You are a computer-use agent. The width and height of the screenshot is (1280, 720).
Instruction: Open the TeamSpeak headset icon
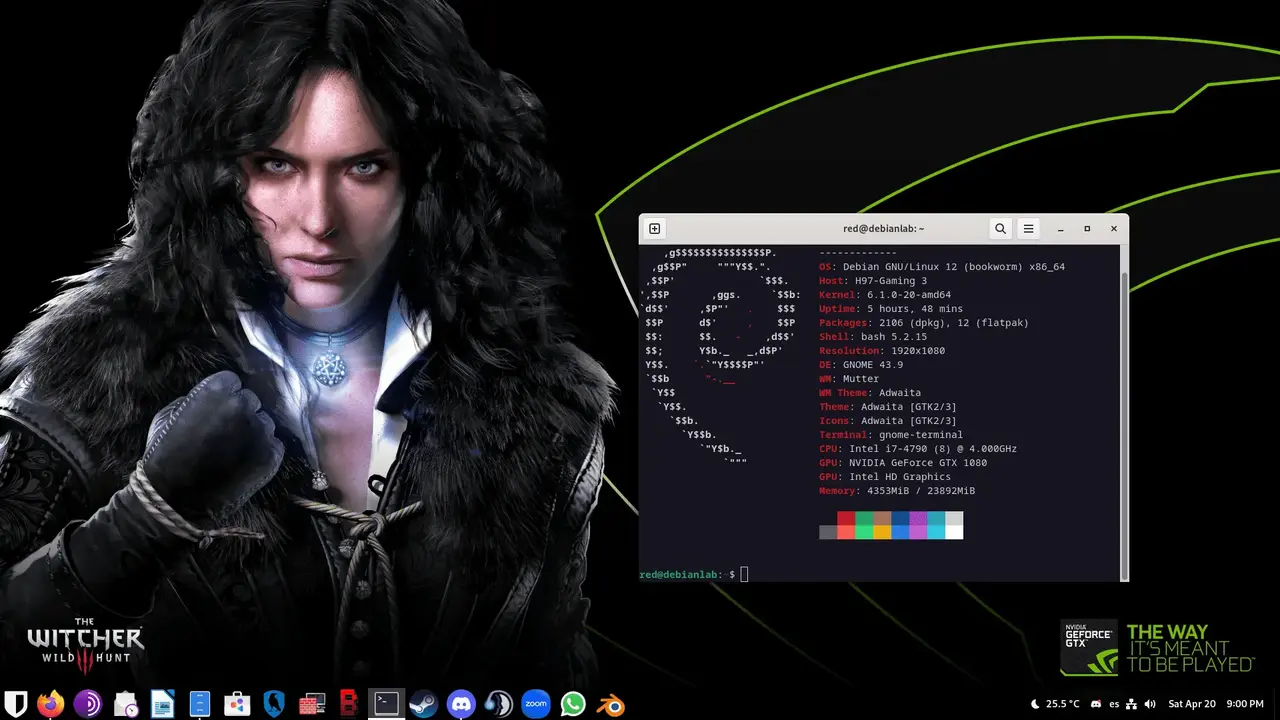coord(498,704)
